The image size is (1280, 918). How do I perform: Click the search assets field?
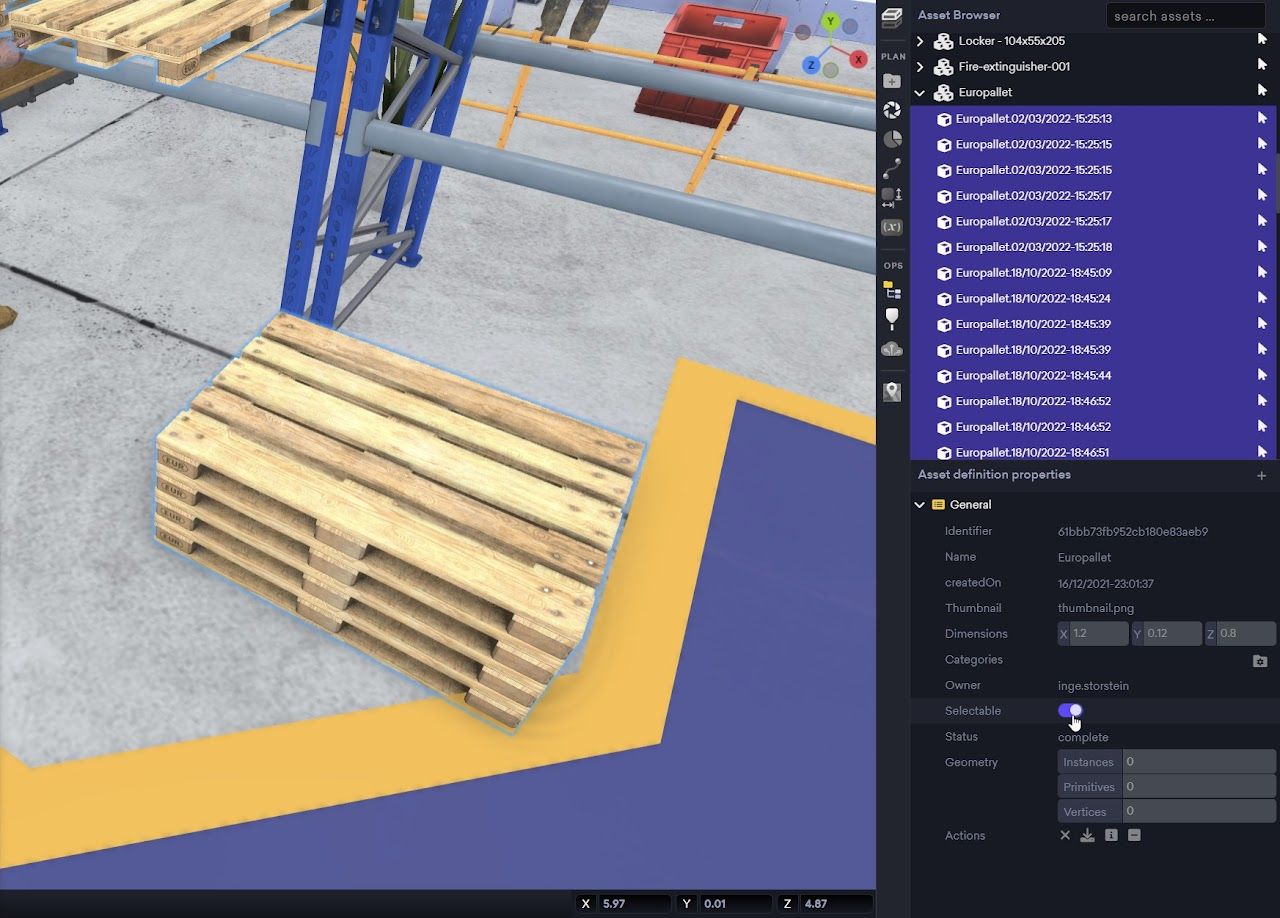point(1185,16)
